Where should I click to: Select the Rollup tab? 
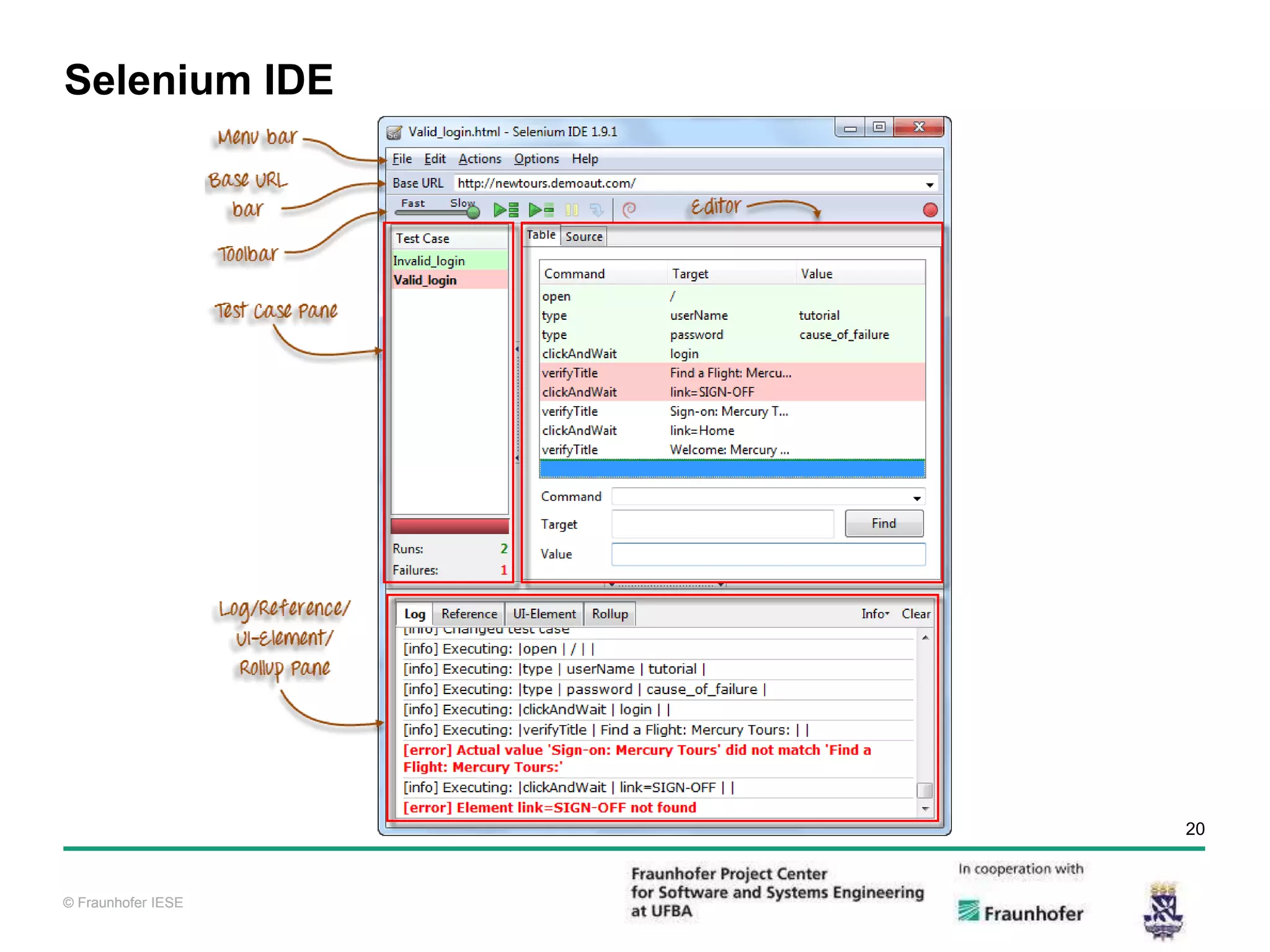[610, 614]
